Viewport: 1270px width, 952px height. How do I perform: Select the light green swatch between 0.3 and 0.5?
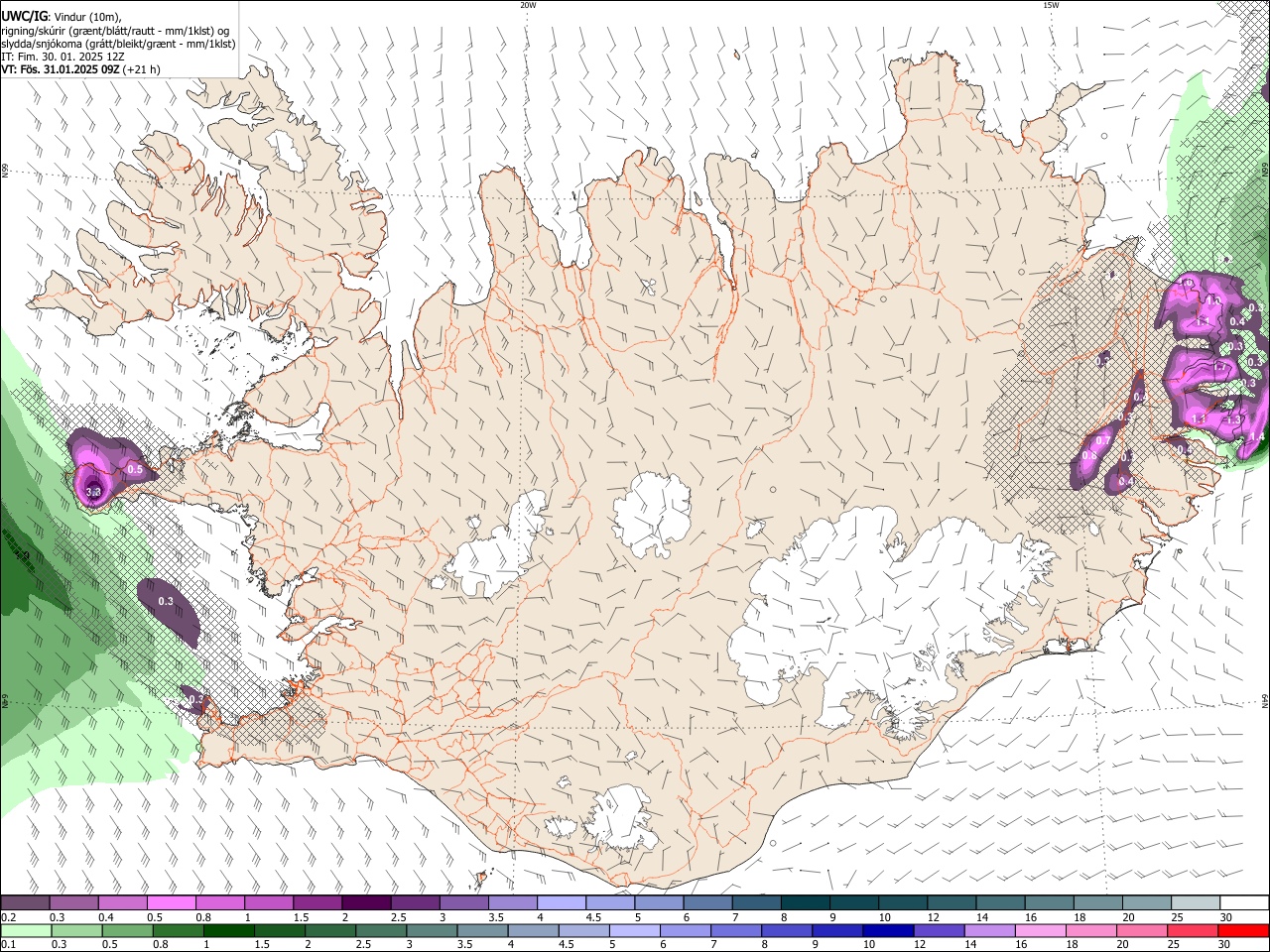(76, 930)
